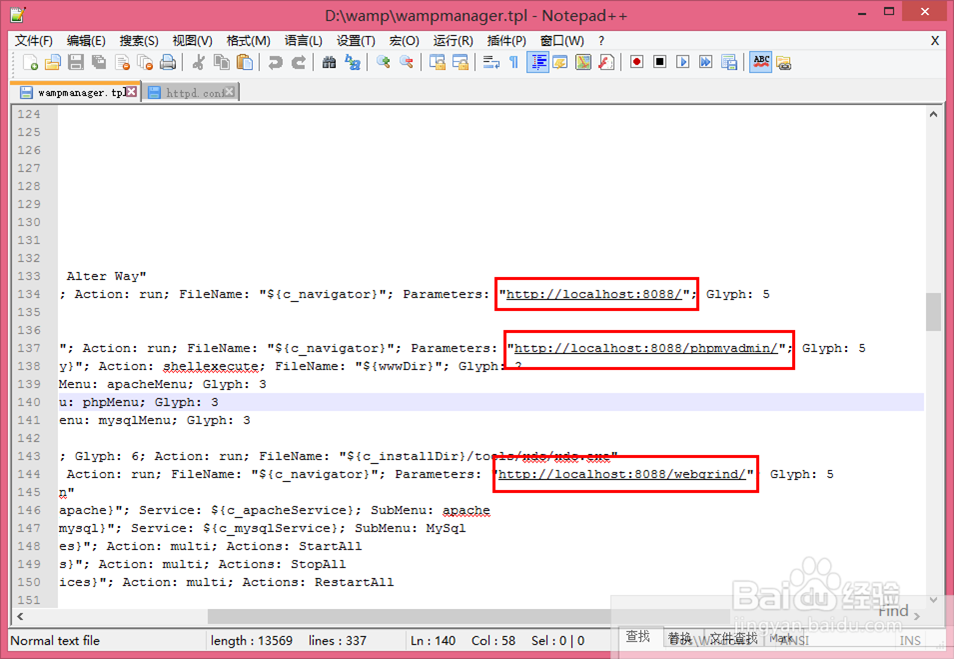Click the Cut scissors icon
The width and height of the screenshot is (954, 659).
198,62
